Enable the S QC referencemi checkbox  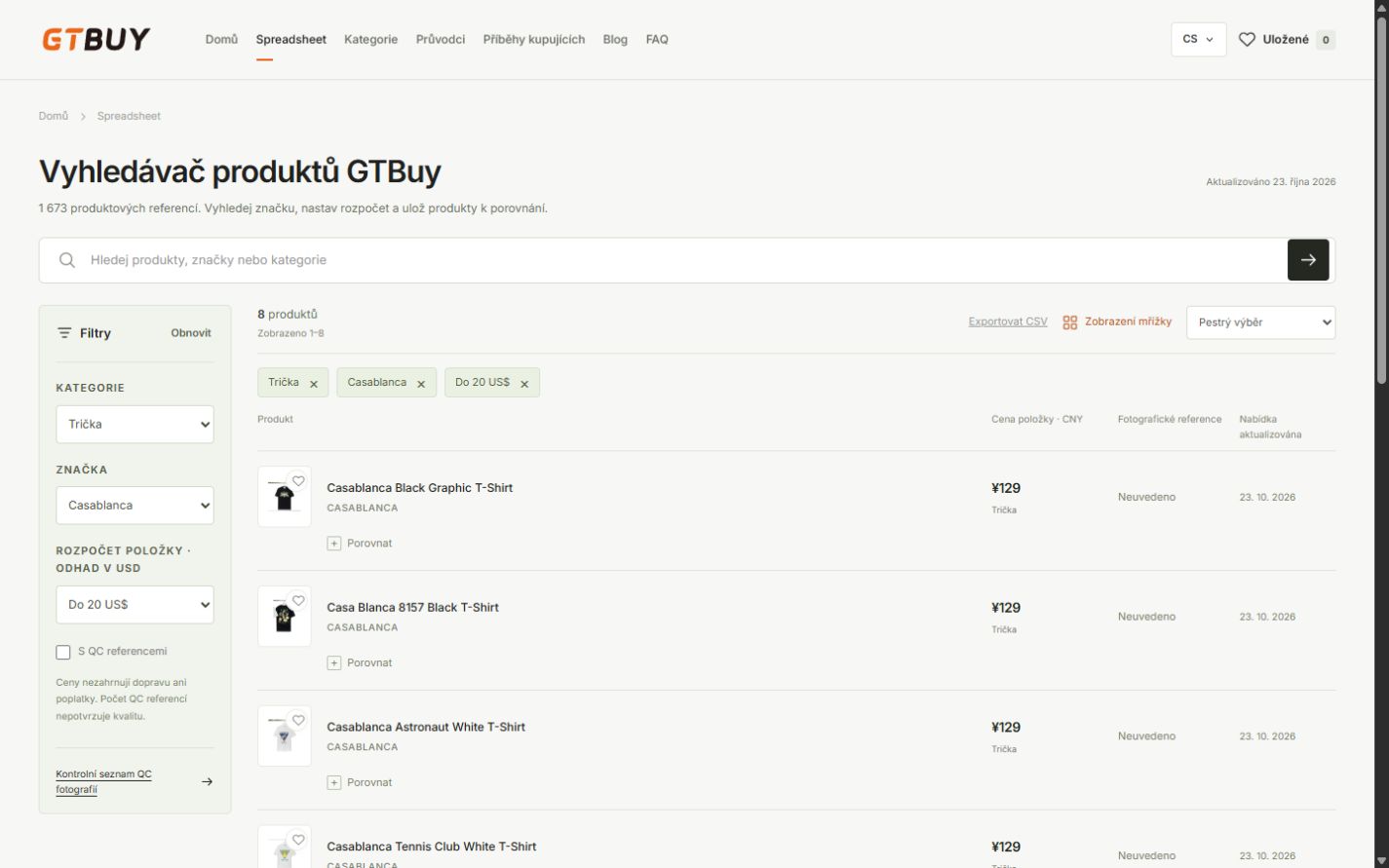pyautogui.click(x=63, y=652)
